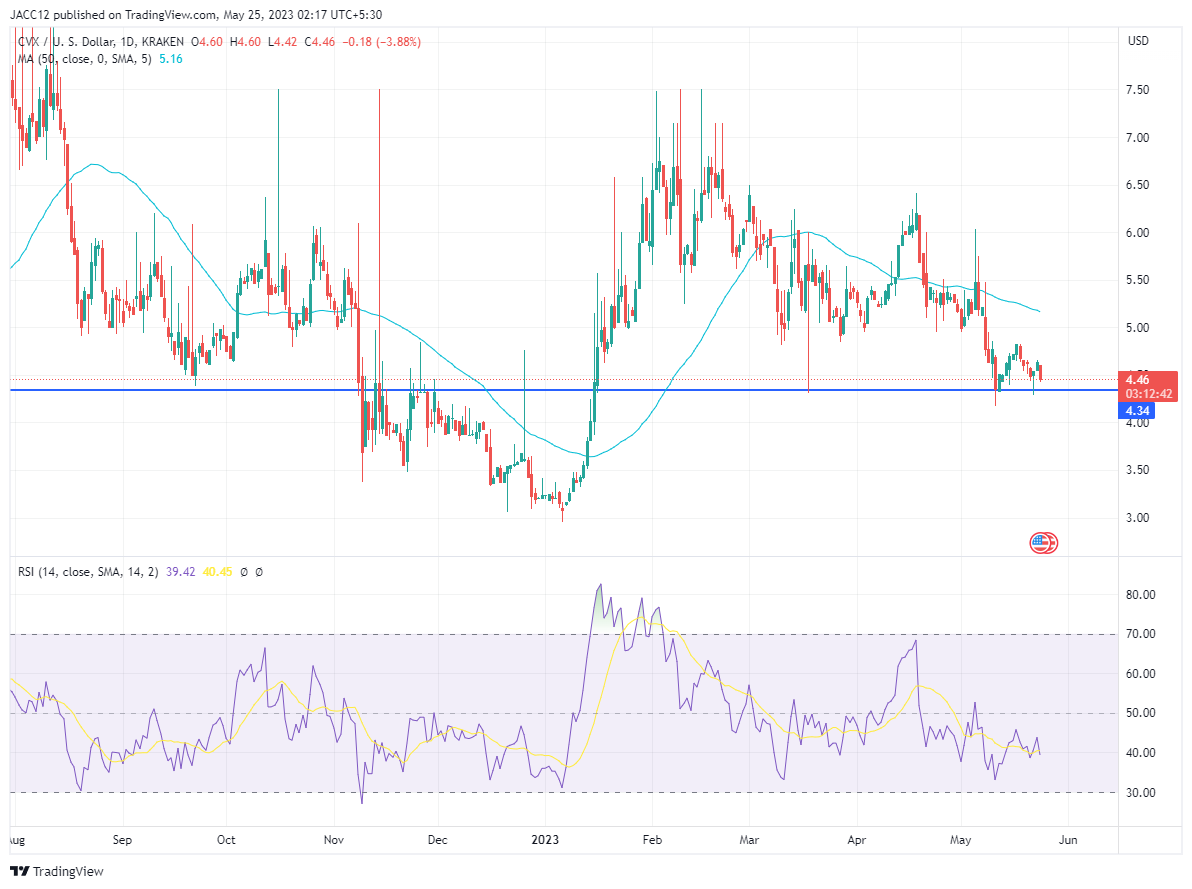The image size is (1192, 889).
Task: Click the May label on the time axis
Action: tap(961, 840)
